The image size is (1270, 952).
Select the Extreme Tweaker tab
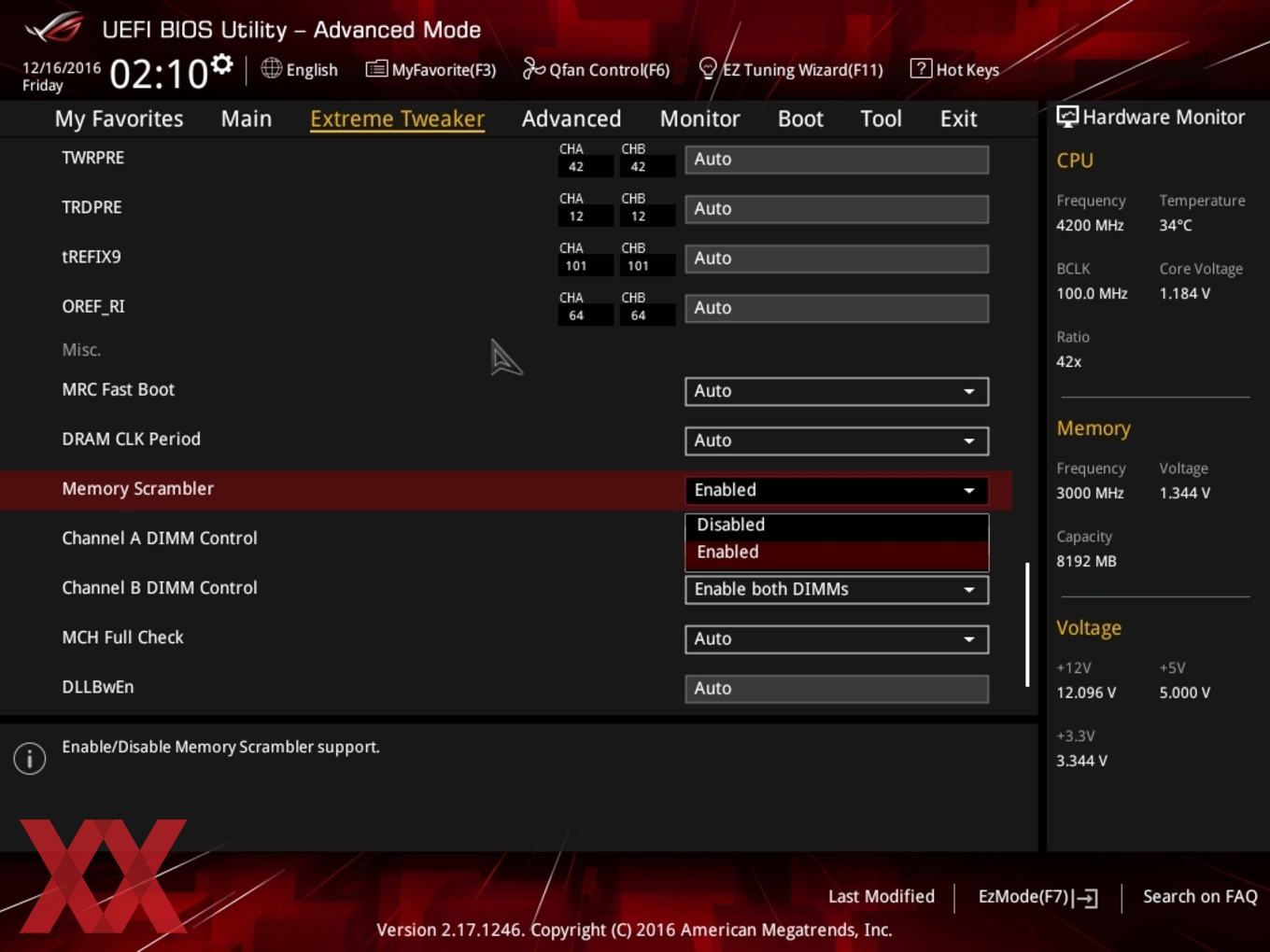tap(397, 119)
